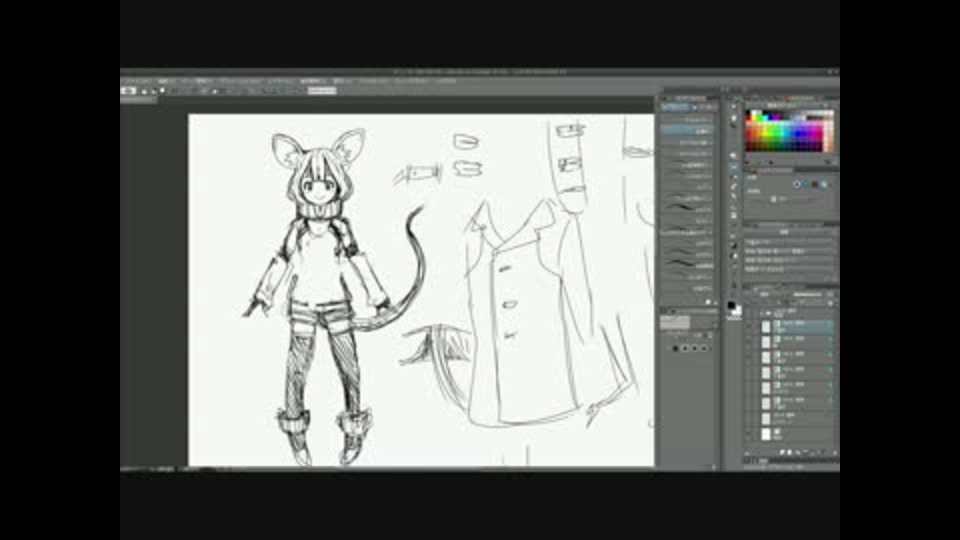Image resolution: width=960 pixels, height=540 pixels.
Task: Pick the black foreground main color swatch
Action: point(732,306)
